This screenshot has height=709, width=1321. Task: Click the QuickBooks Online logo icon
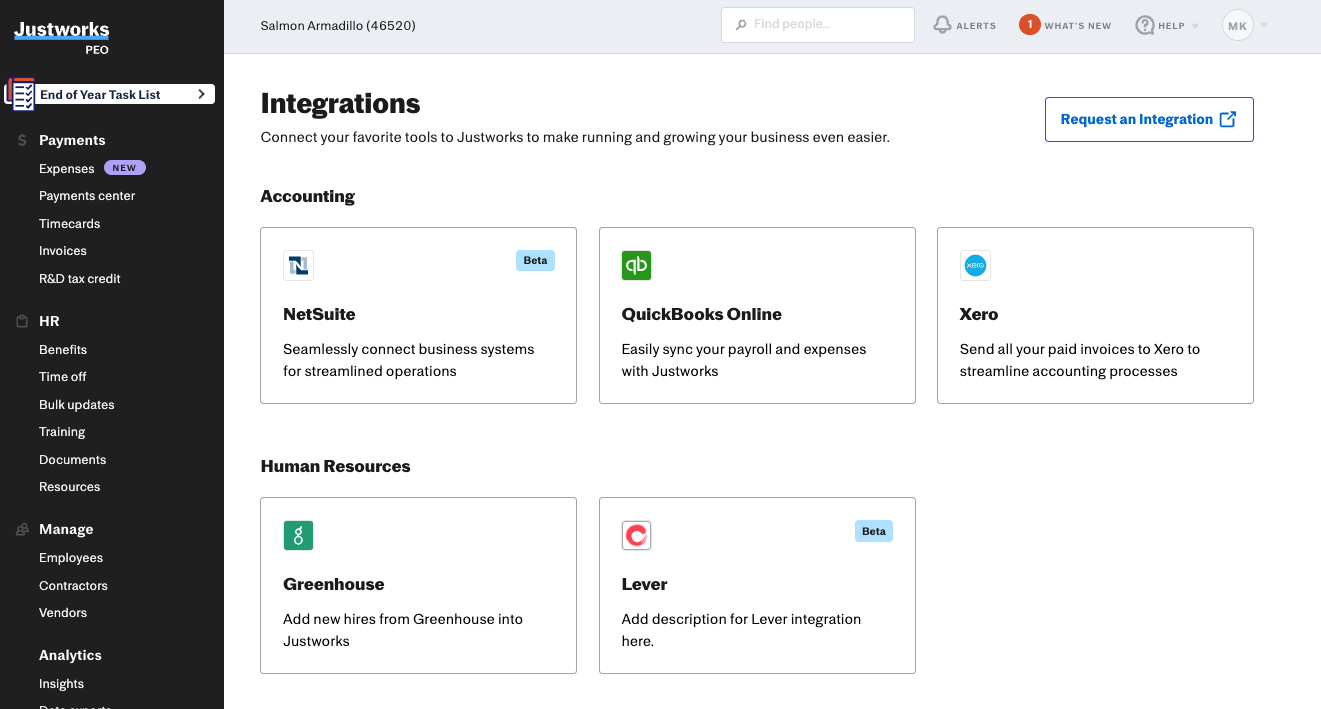[x=636, y=265]
